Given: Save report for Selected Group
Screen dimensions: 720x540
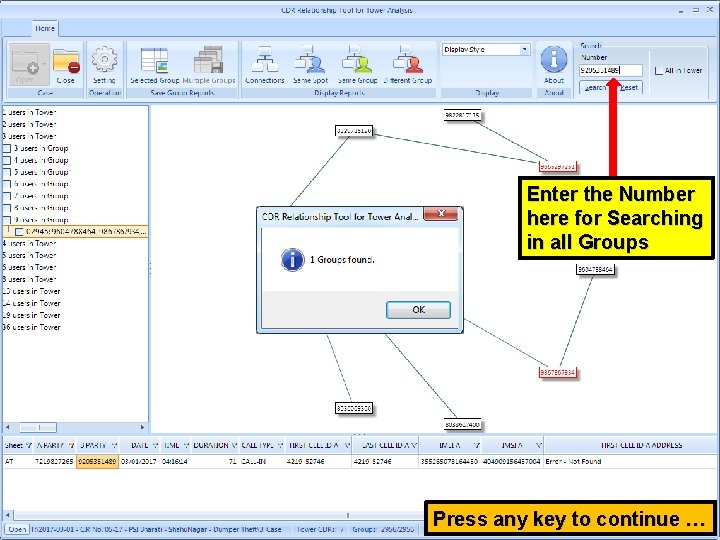Looking at the screenshot, I should [154, 65].
